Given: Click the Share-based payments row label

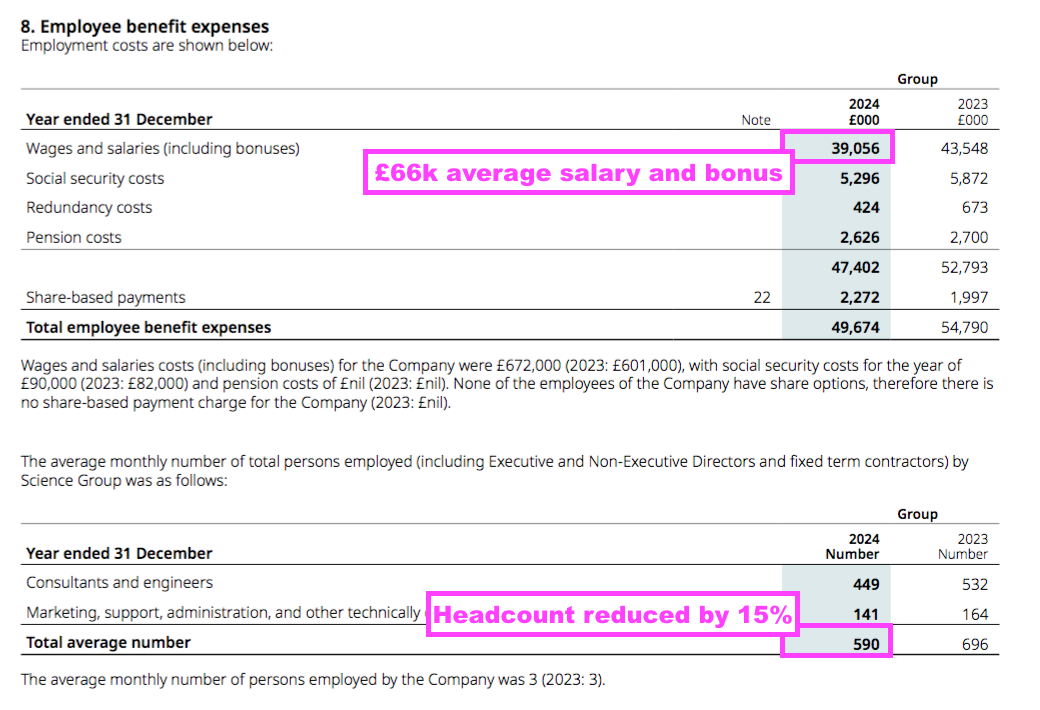Looking at the screenshot, I should pos(106,297).
